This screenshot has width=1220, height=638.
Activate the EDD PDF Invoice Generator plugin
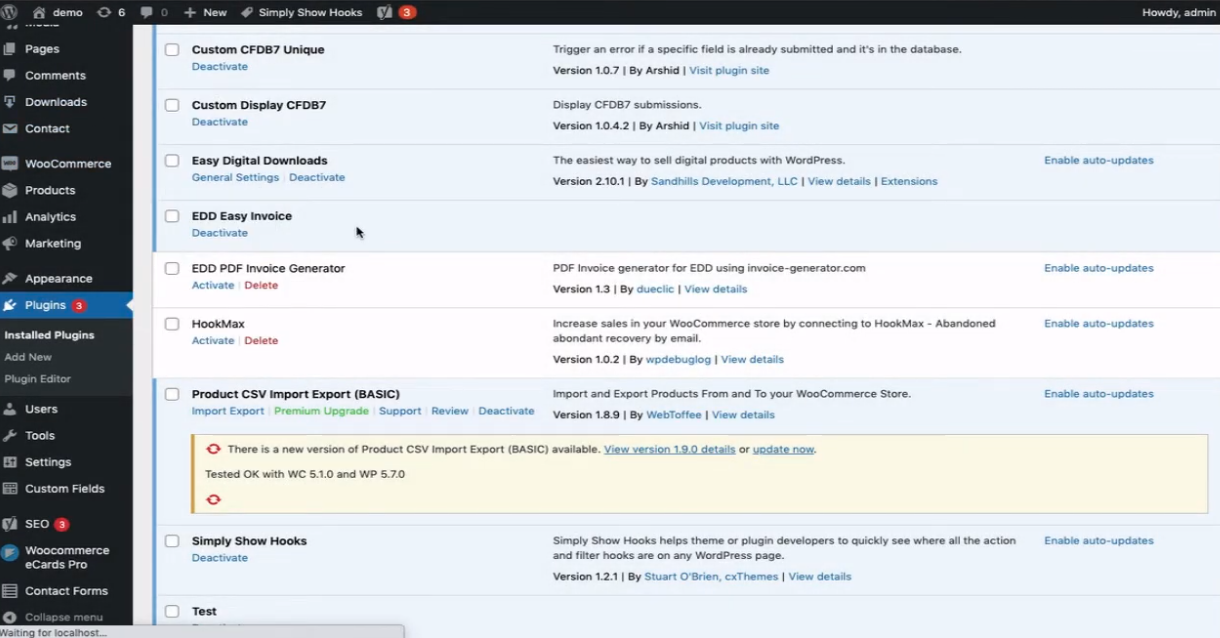click(212, 286)
